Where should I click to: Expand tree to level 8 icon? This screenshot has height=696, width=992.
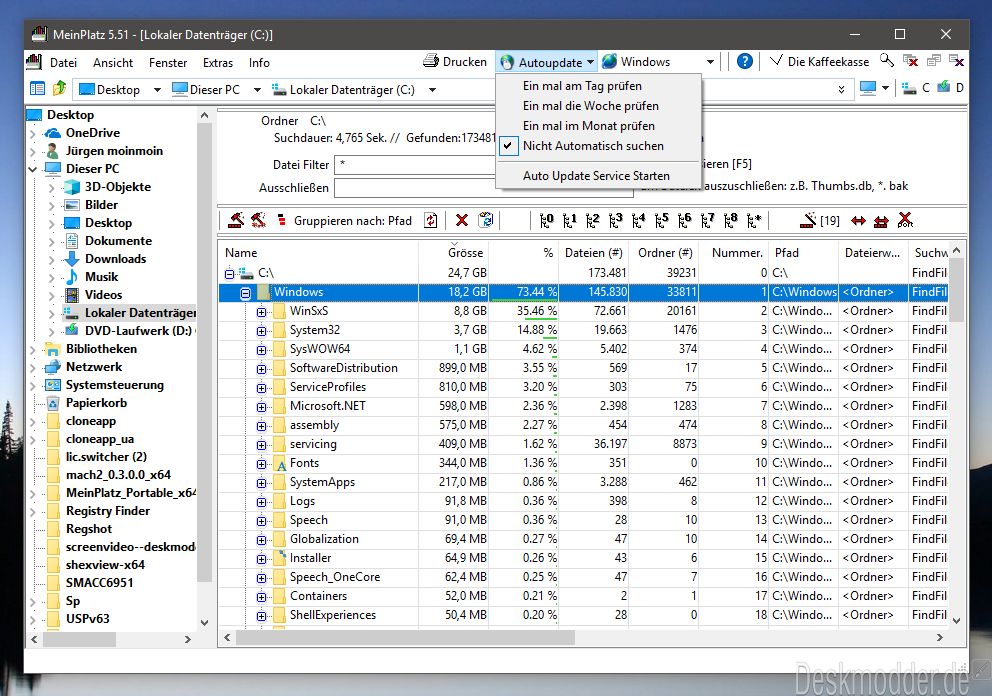pos(730,220)
